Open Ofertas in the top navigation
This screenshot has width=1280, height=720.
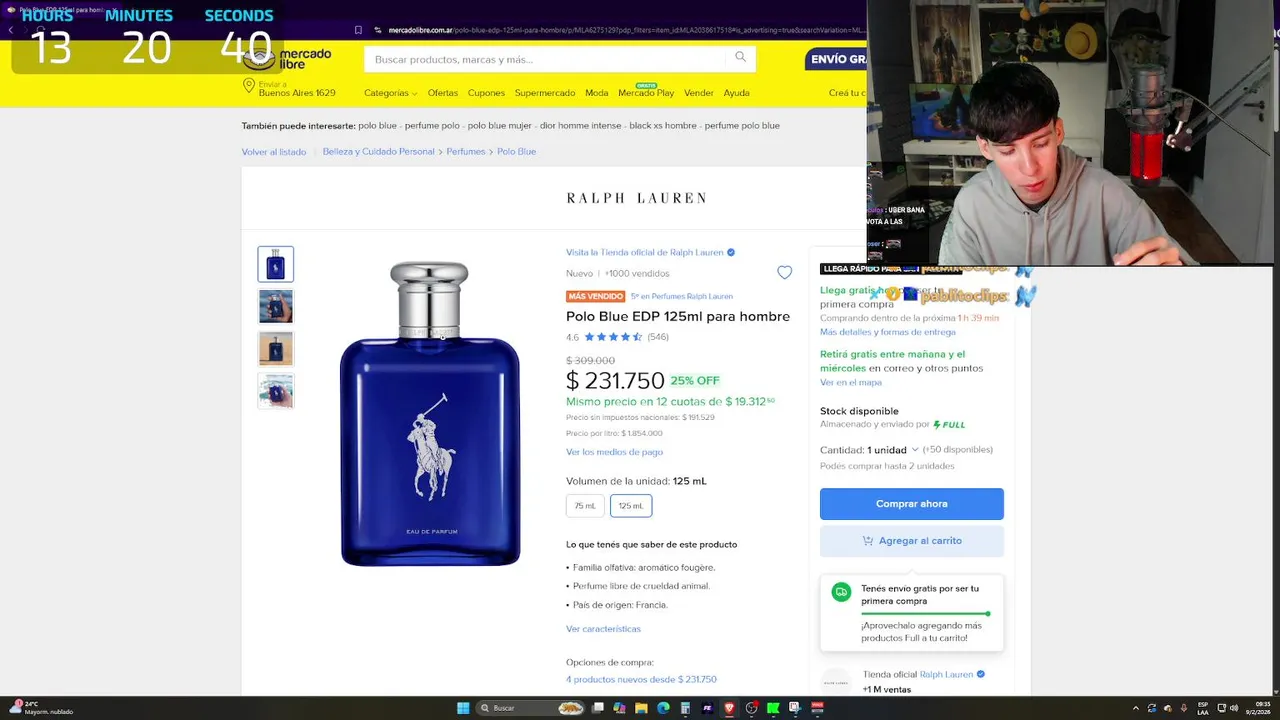click(443, 93)
